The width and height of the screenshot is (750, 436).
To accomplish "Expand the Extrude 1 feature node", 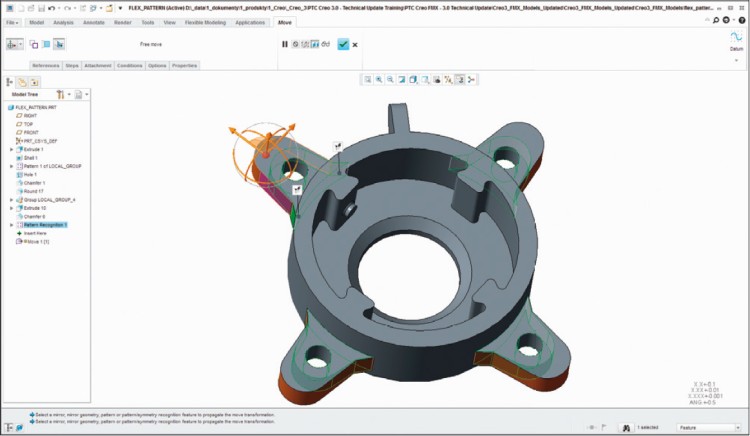I will pyautogui.click(x=11, y=149).
